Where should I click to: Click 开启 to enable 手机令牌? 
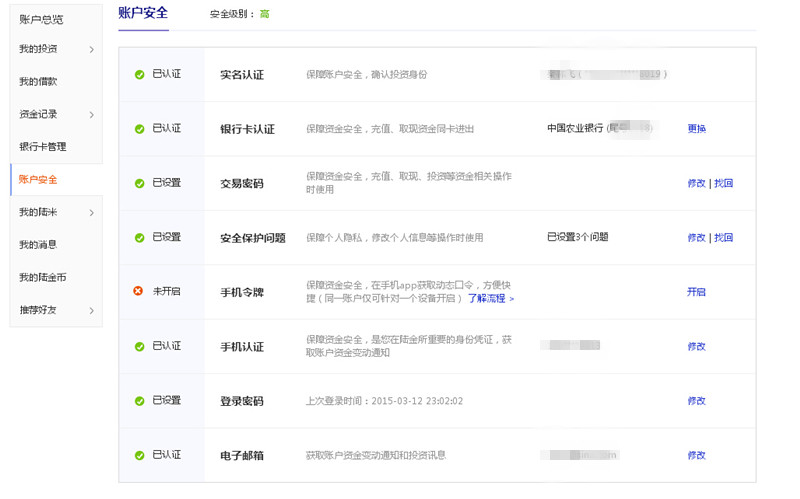coord(696,292)
